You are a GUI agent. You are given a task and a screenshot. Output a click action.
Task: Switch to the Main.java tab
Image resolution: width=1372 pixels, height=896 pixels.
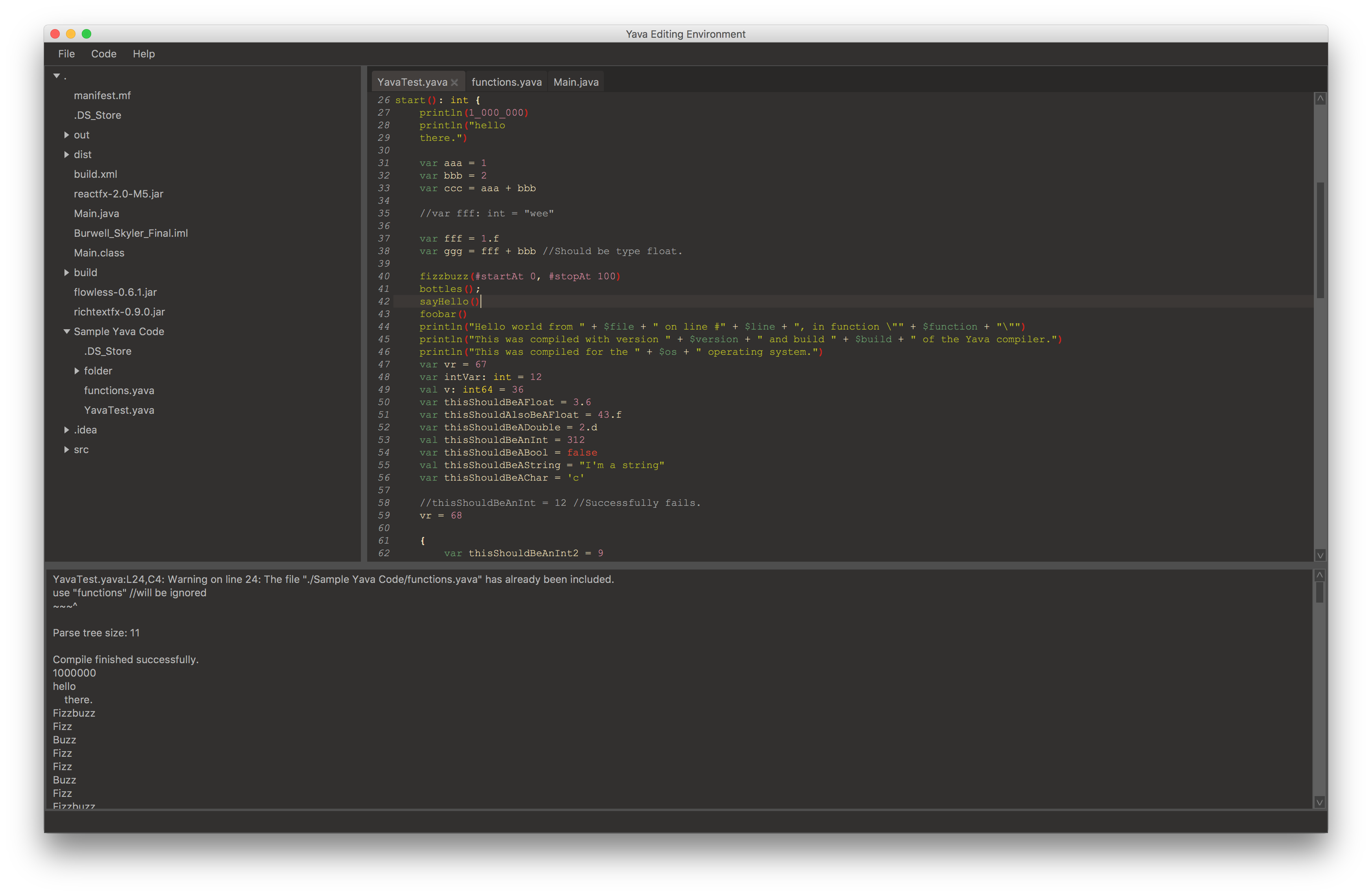point(576,82)
